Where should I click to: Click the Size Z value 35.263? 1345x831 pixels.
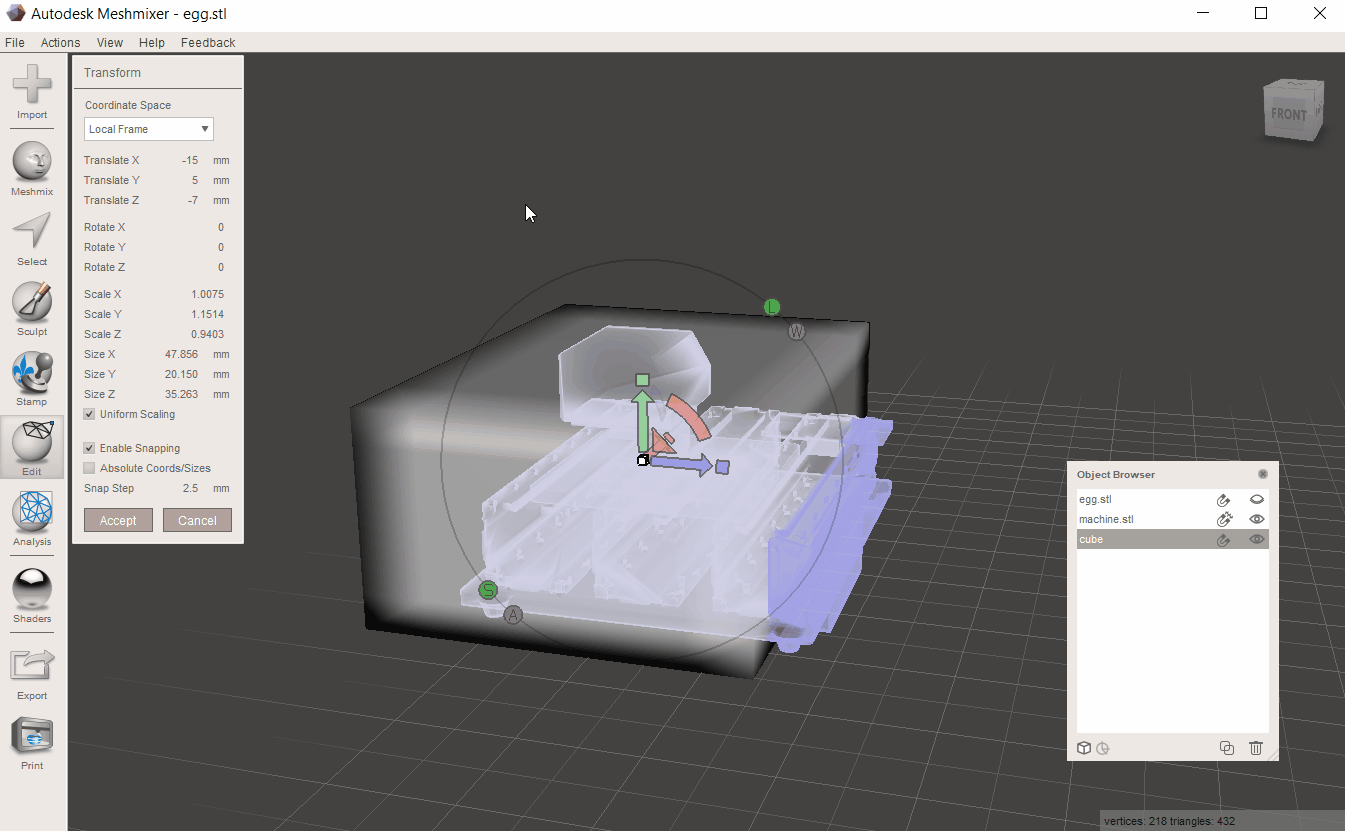point(182,395)
